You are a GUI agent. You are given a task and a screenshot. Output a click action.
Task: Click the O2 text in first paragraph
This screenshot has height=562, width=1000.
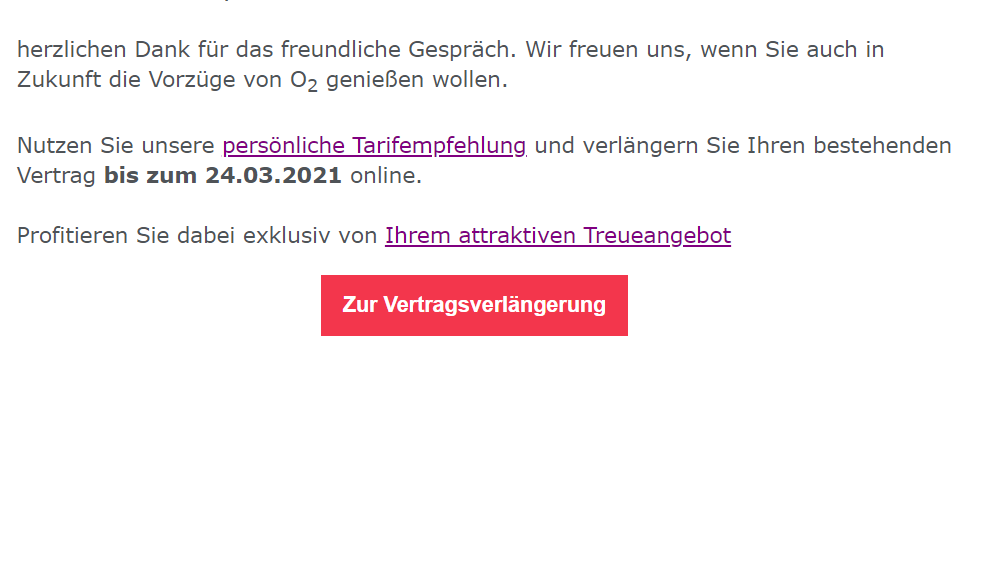point(304,81)
